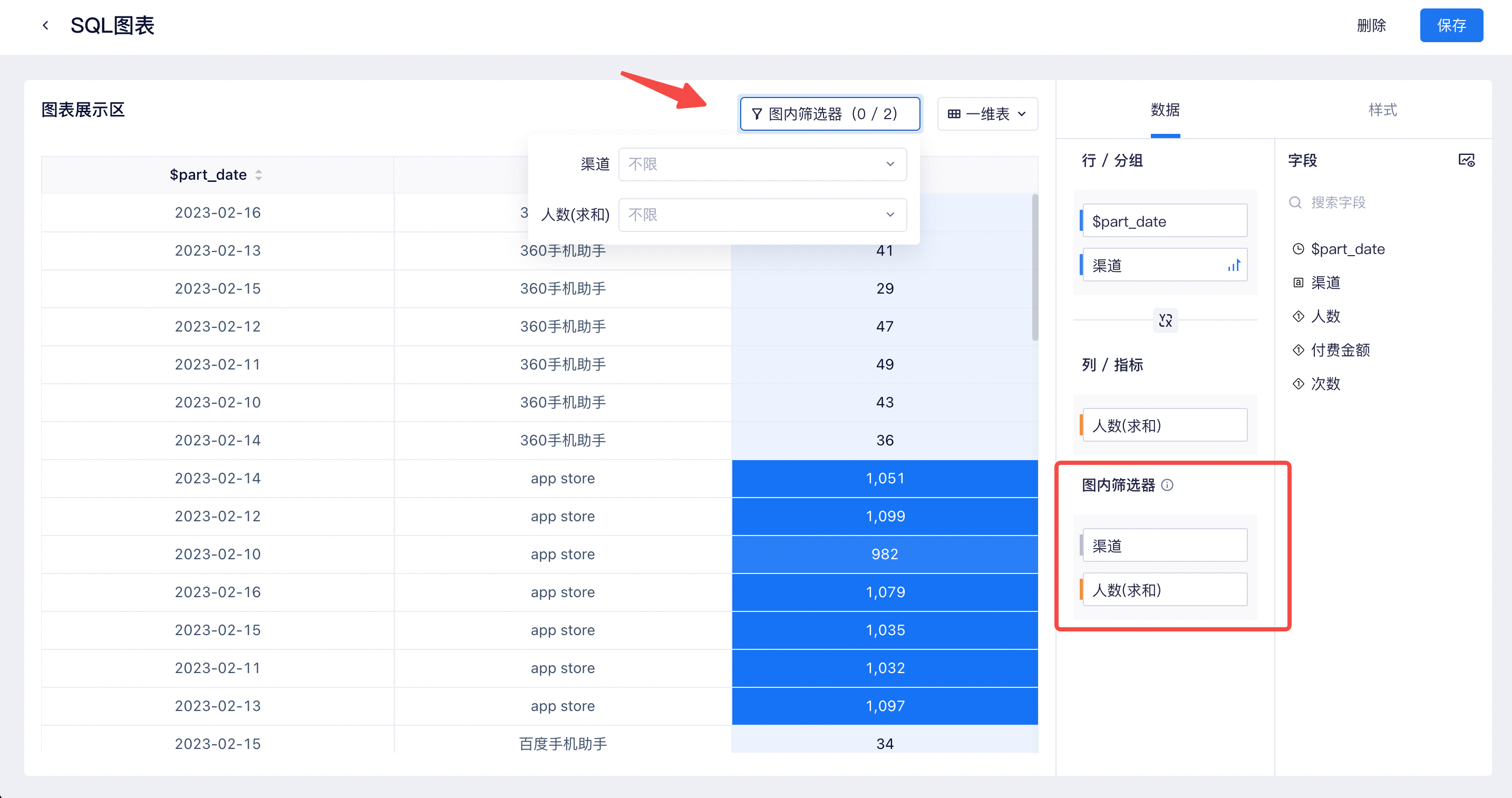This screenshot has height=798, width=1512.
Task: Click the 保存 button
Action: coord(1451,25)
